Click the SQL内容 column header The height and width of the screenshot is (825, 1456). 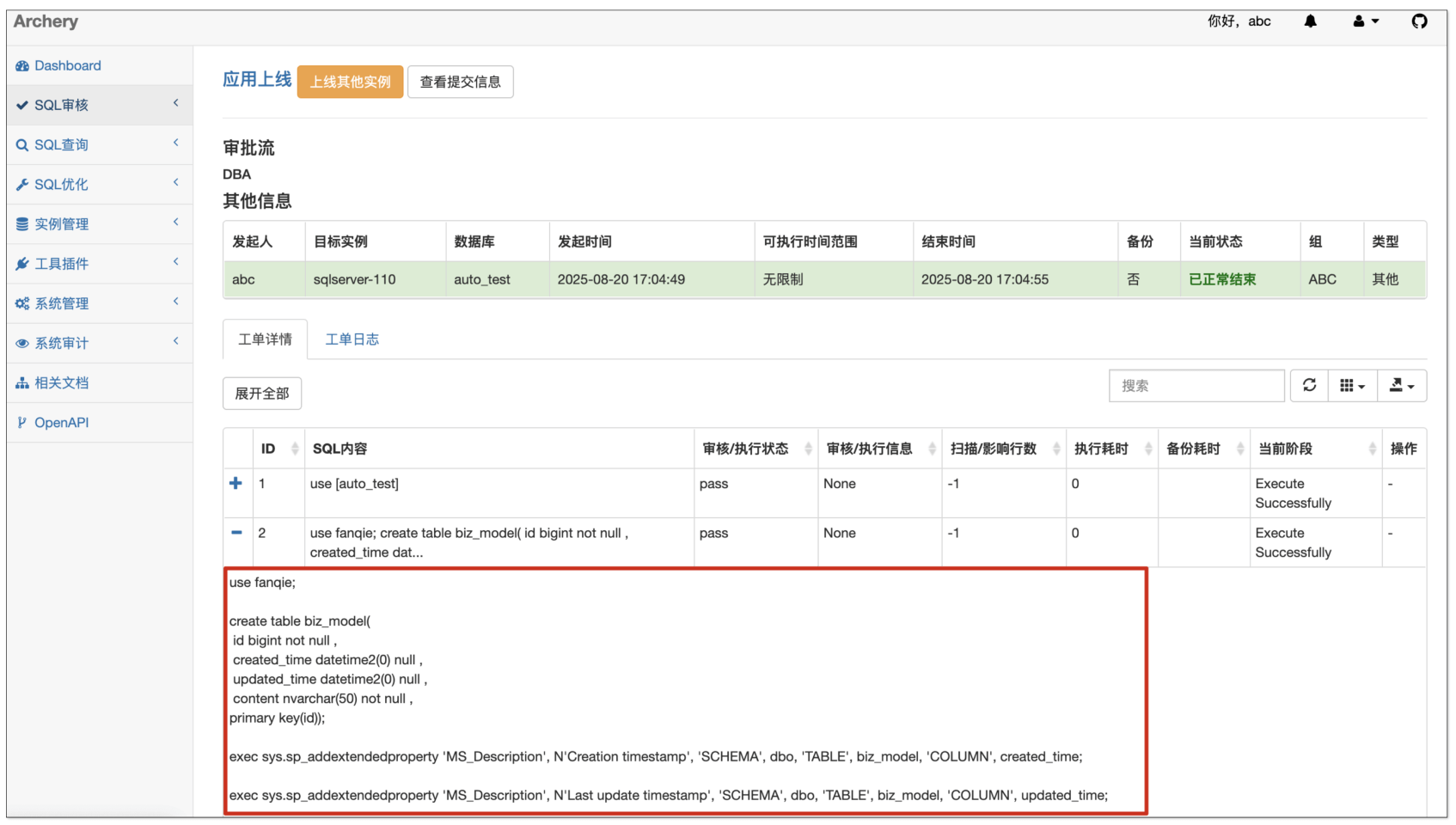click(499, 449)
